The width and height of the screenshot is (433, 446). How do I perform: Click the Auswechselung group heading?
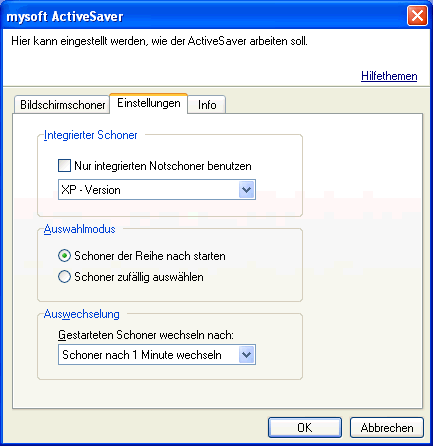(x=82, y=314)
